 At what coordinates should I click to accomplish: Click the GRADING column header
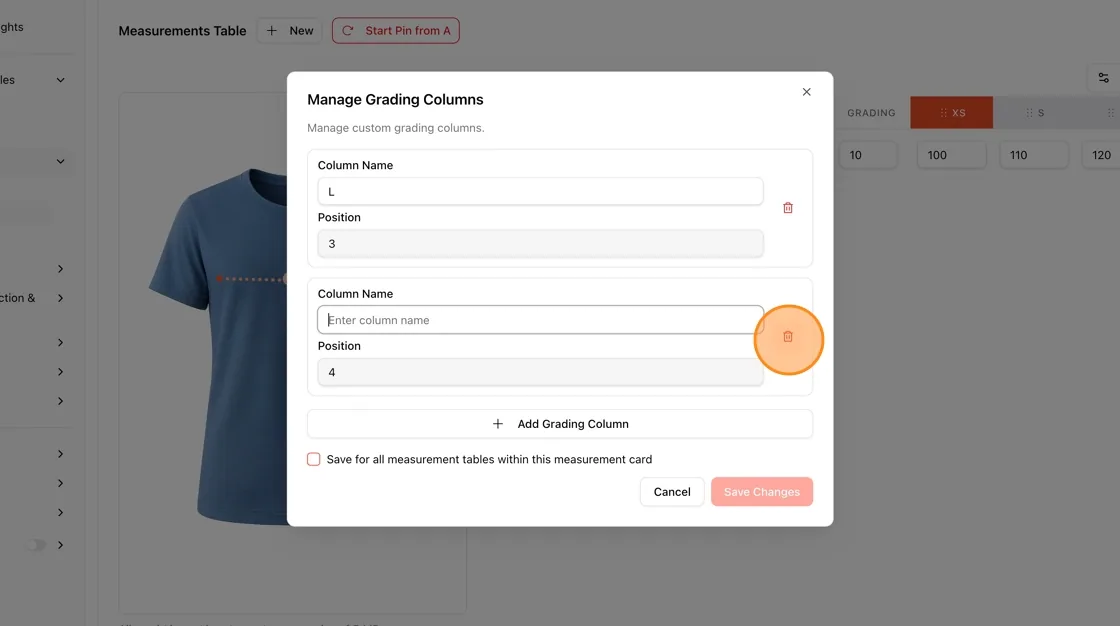(871, 113)
